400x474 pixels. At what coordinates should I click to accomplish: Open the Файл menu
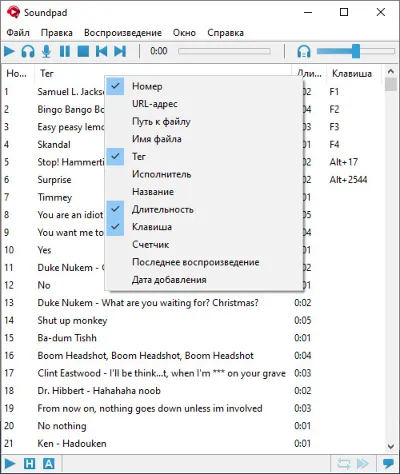(18, 33)
